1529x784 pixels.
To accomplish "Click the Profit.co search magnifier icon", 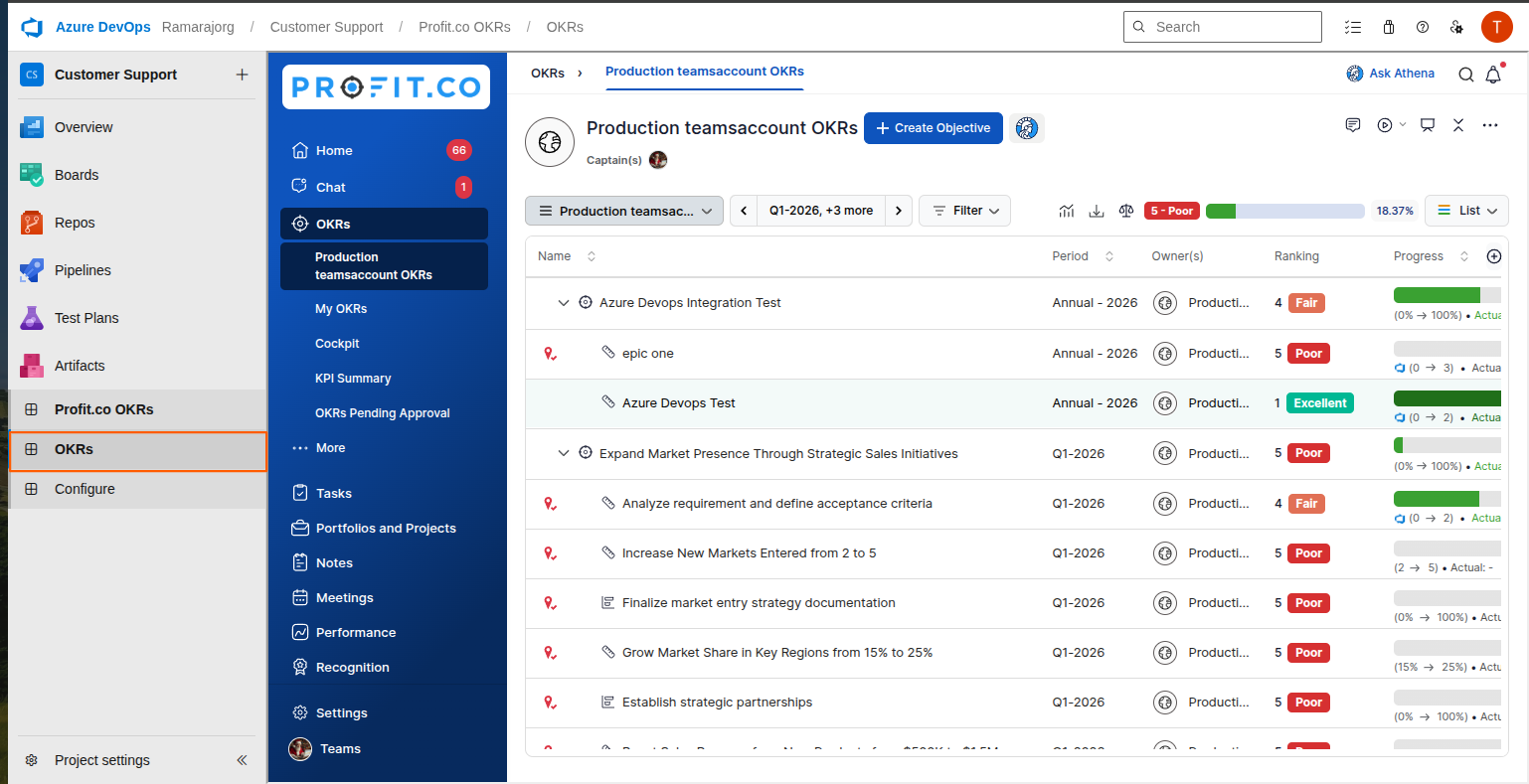I will [1465, 74].
